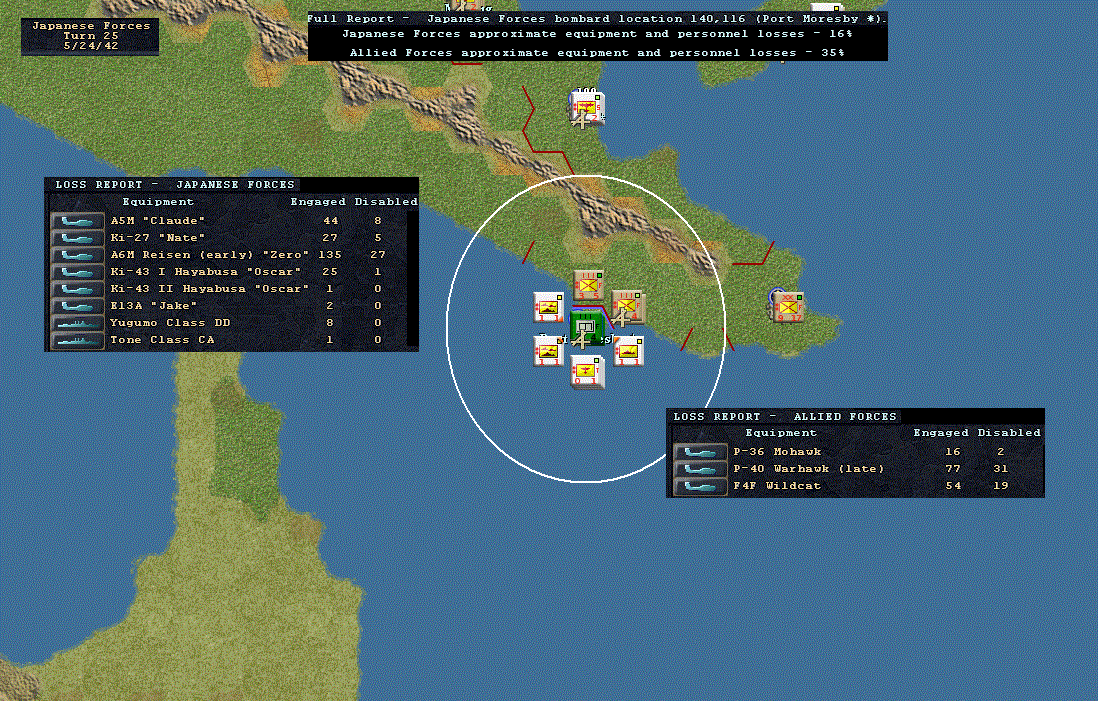Click the P-40 Warhawk aircraft icon
Image resolution: width=1098 pixels, height=701 pixels.
tap(700, 469)
